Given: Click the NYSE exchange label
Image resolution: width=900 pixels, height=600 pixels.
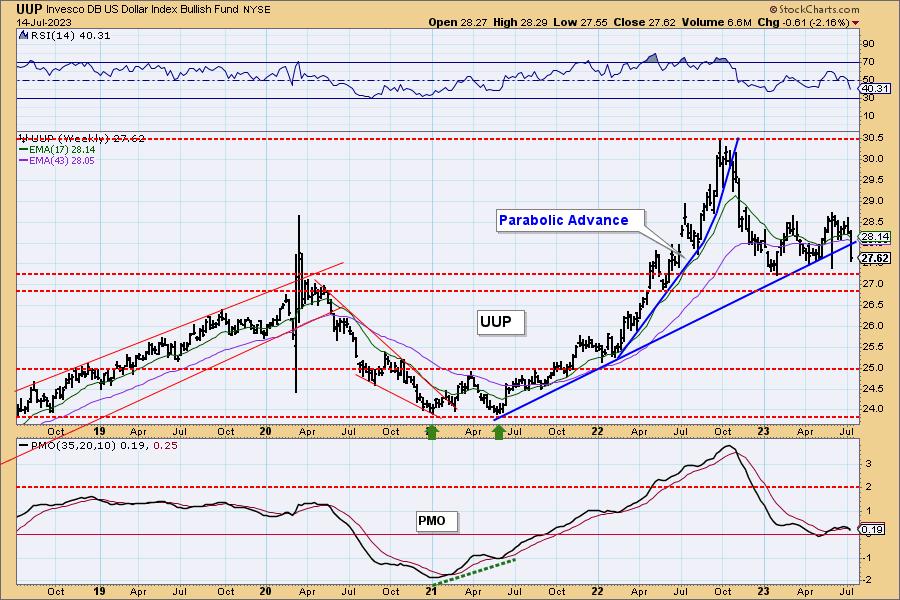Looking at the screenshot, I should click(257, 10).
